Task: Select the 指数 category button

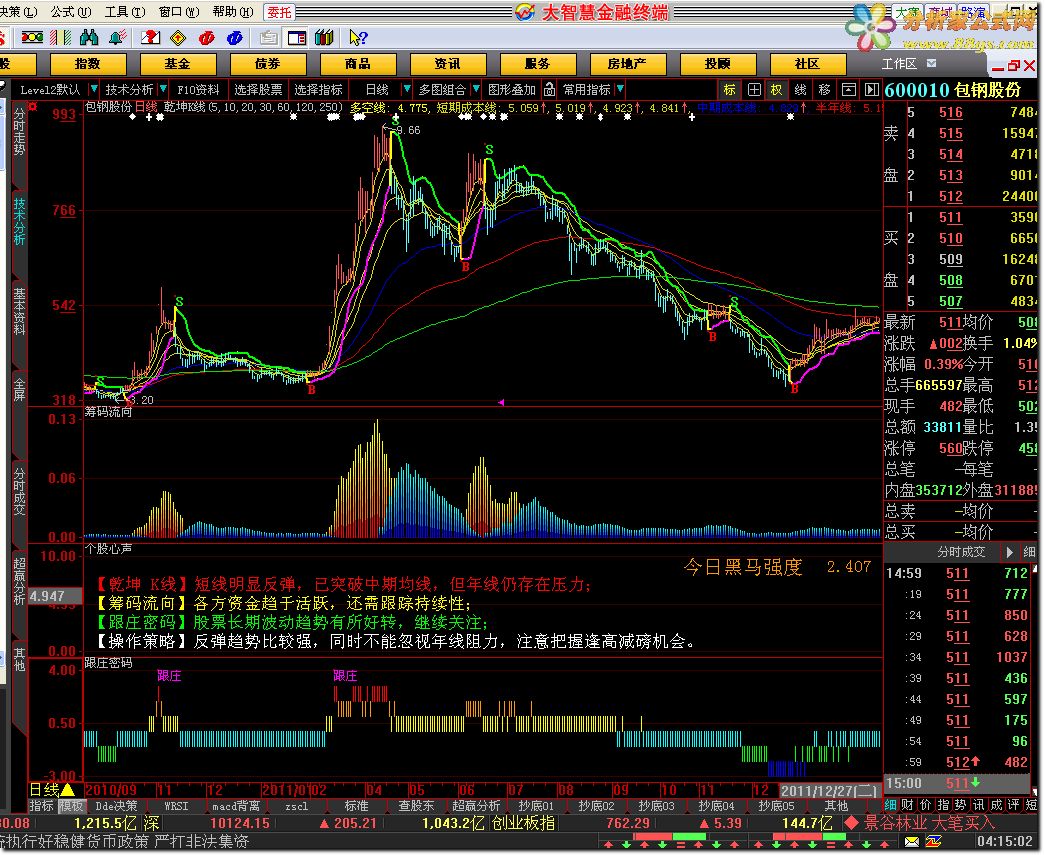Action: pos(88,64)
